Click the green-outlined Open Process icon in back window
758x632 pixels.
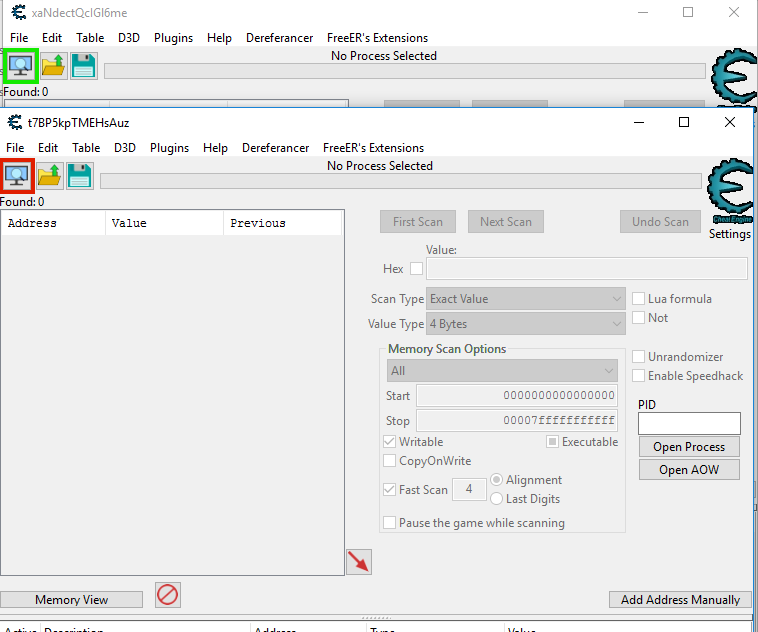pos(21,66)
